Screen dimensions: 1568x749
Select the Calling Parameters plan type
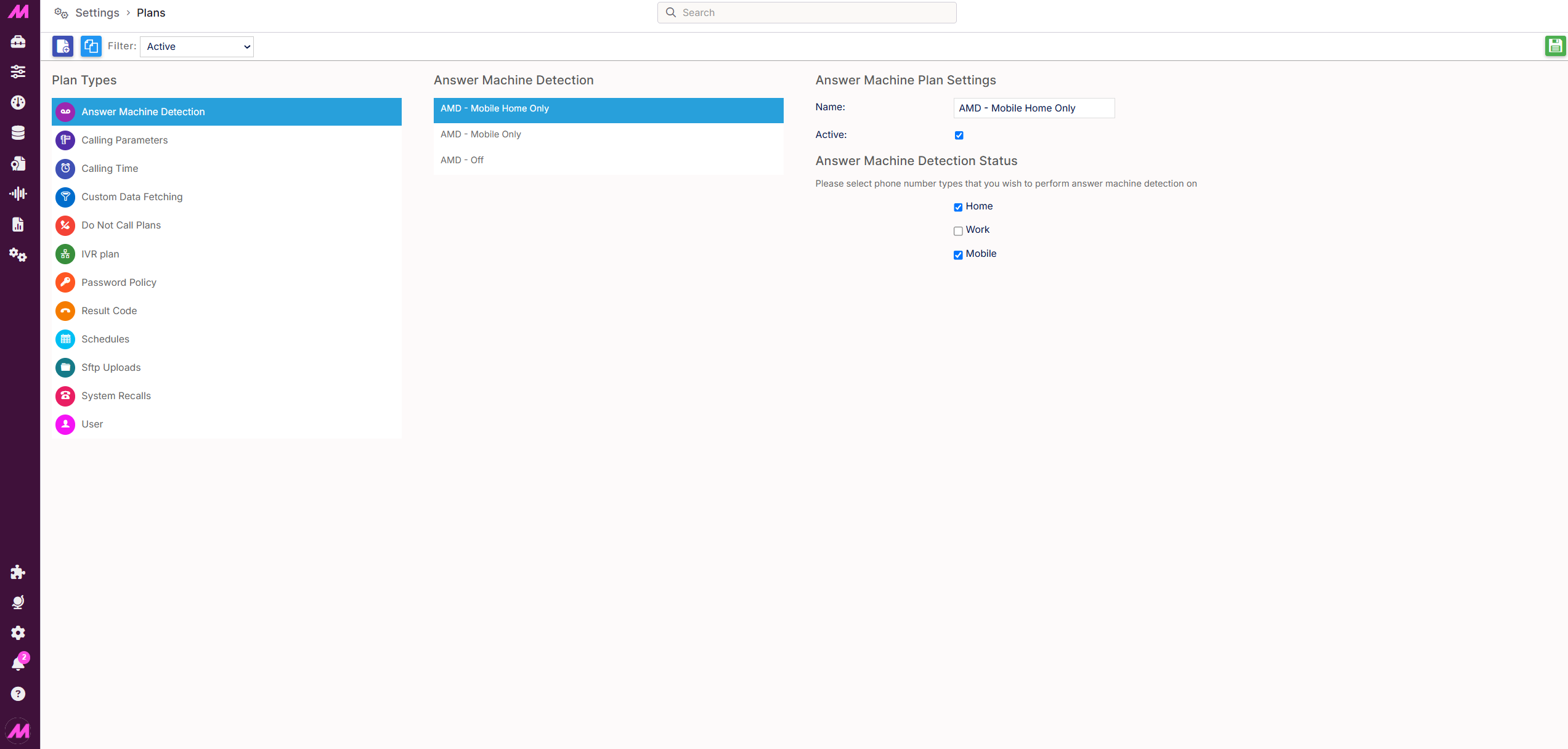tap(227, 140)
